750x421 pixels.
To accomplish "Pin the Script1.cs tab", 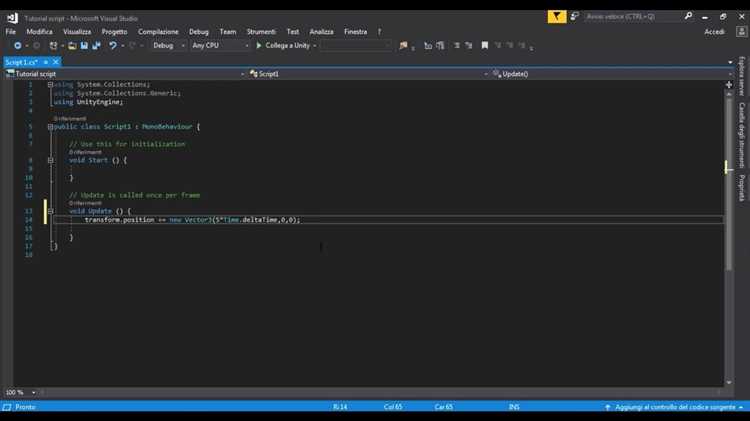I will [x=46, y=62].
